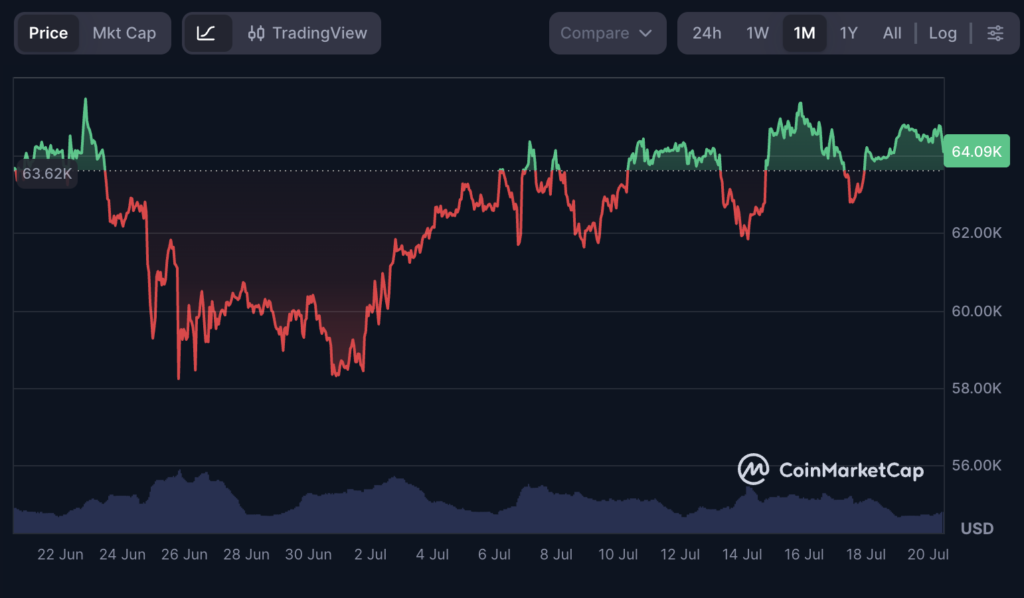1024x598 pixels.
Task: Click the 4 Jul date label
Action: (432, 554)
